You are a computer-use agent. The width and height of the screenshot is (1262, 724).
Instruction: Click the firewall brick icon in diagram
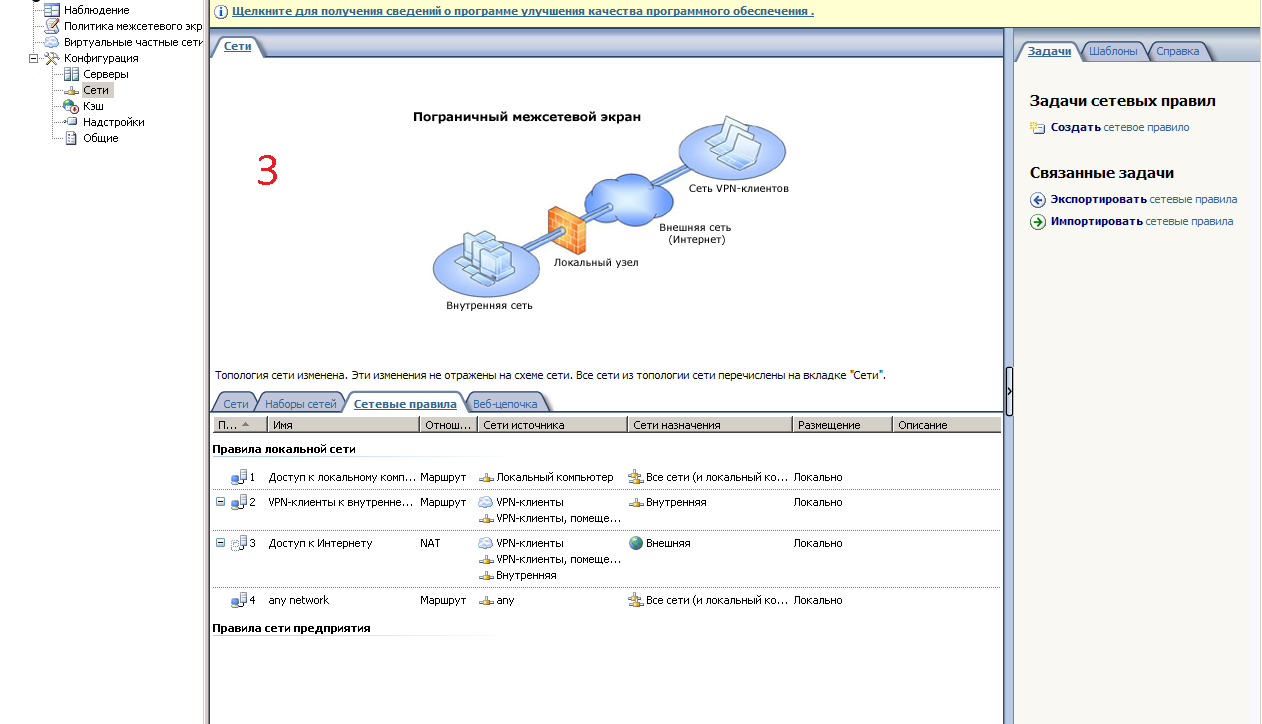tap(566, 230)
